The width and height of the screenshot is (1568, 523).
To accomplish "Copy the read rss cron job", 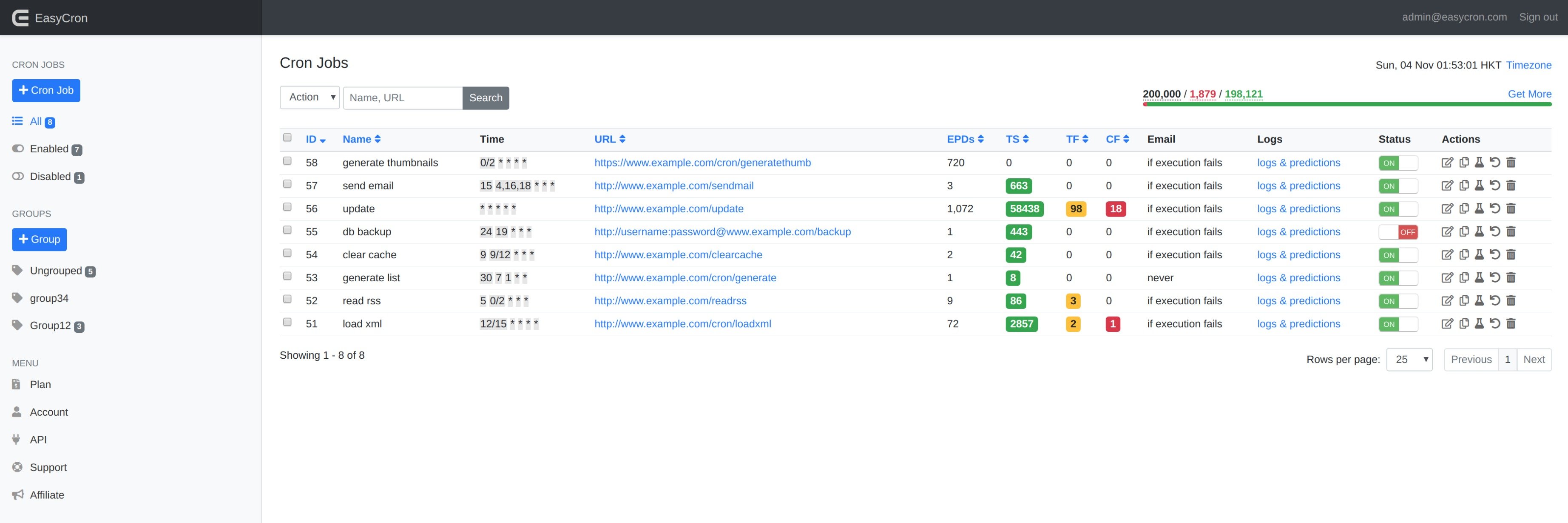I will click(x=1464, y=300).
